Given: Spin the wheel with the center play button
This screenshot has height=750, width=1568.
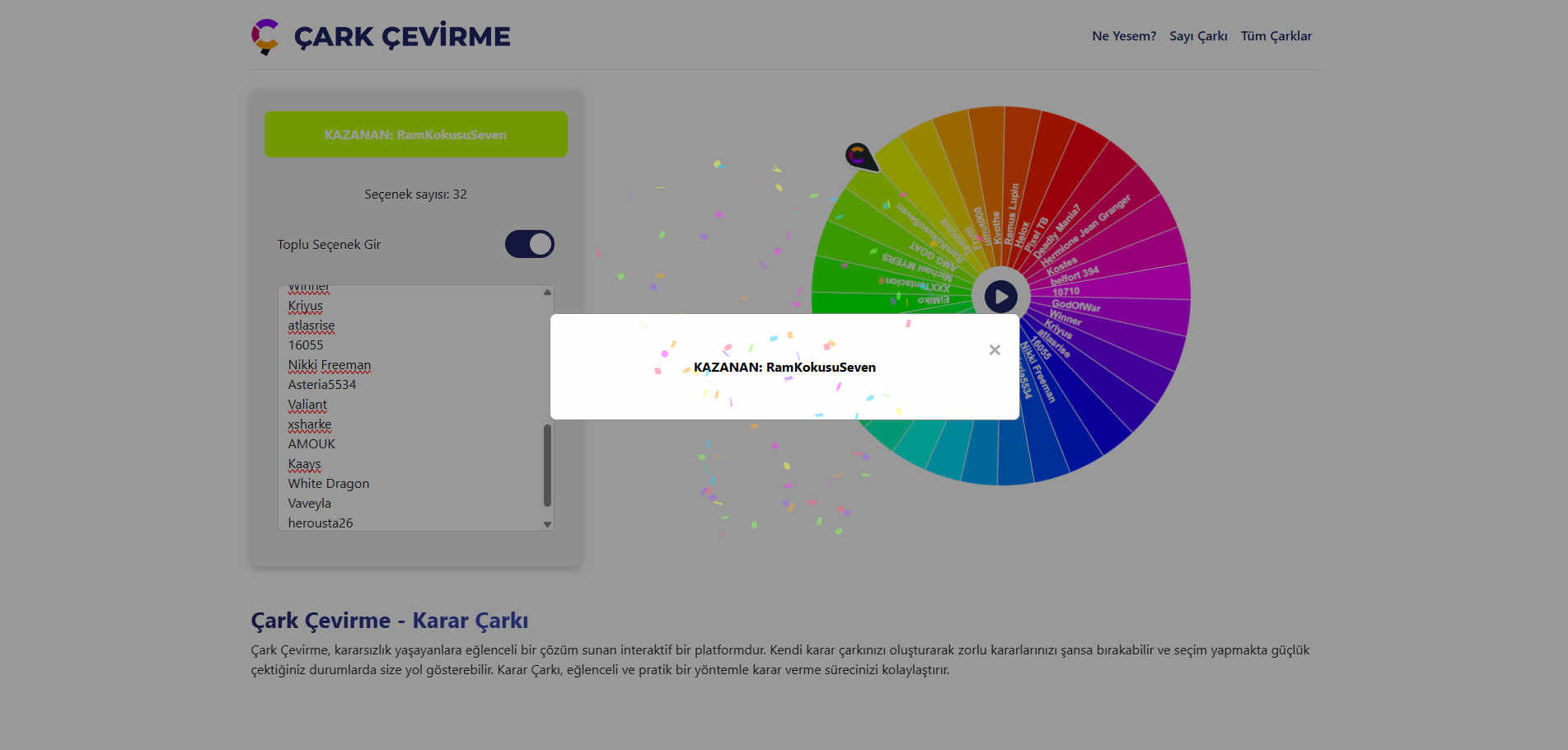Looking at the screenshot, I should (1000, 296).
